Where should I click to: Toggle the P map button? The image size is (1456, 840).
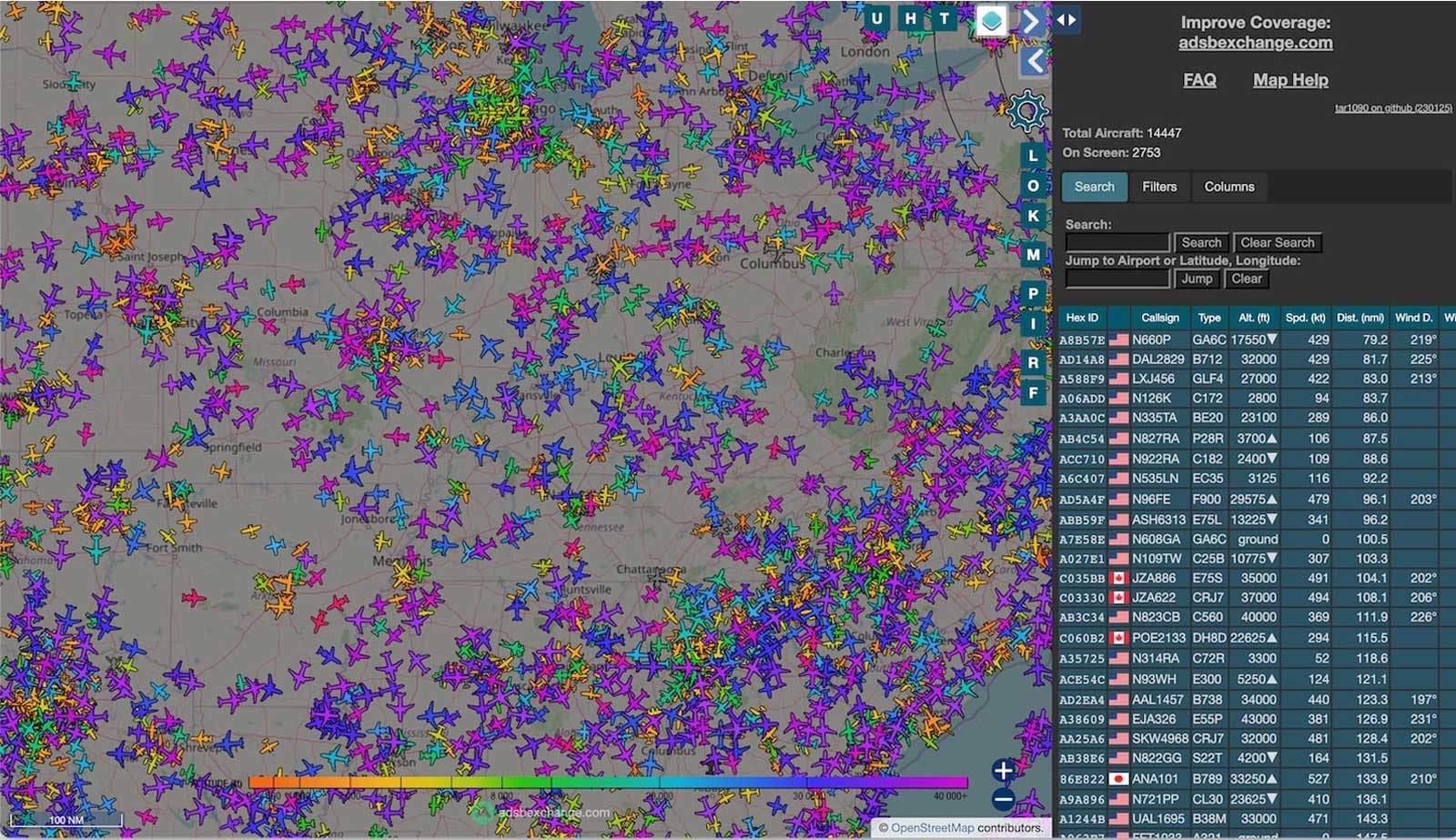pyautogui.click(x=1033, y=294)
